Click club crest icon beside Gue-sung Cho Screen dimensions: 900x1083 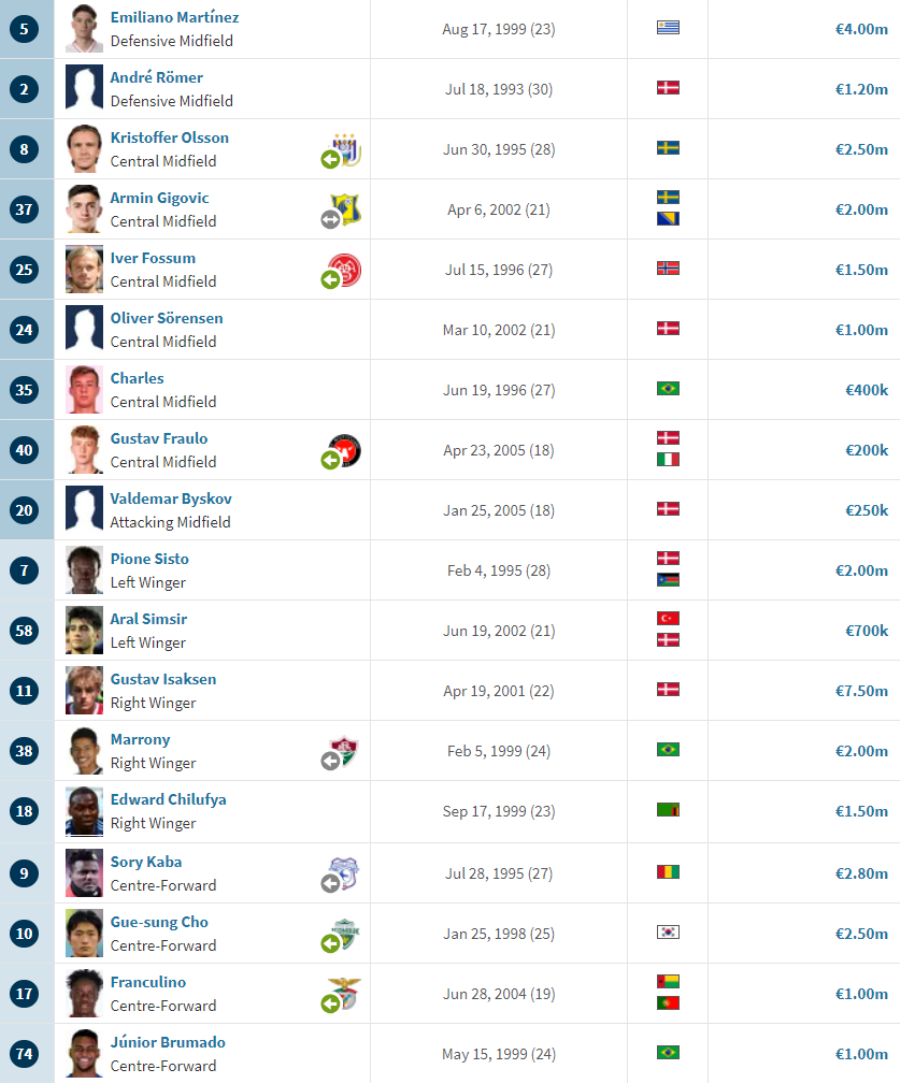[x=345, y=933]
